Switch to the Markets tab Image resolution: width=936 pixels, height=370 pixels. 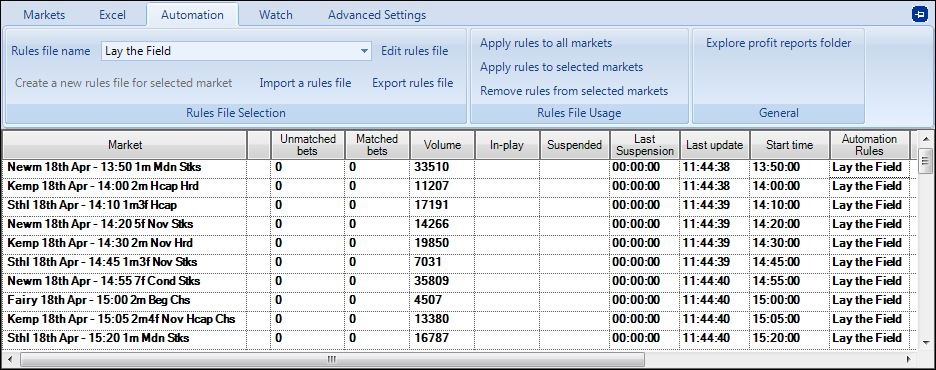click(x=44, y=15)
